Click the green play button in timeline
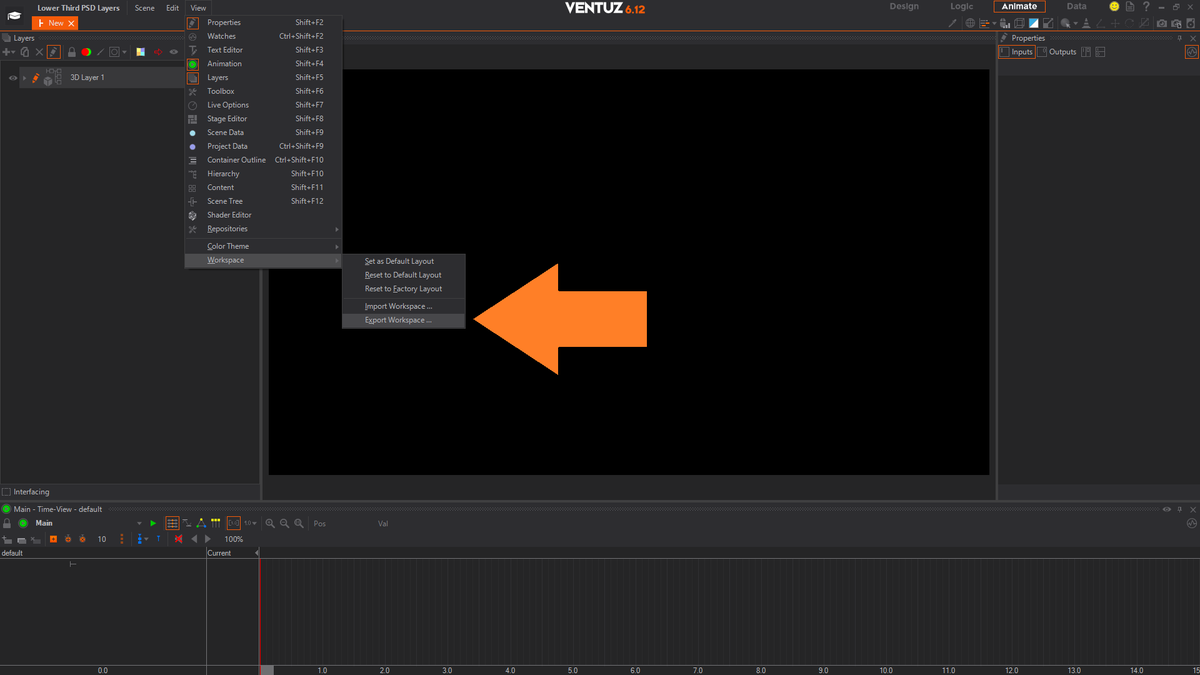Screen dimensions: 1200x675 click(x=153, y=523)
